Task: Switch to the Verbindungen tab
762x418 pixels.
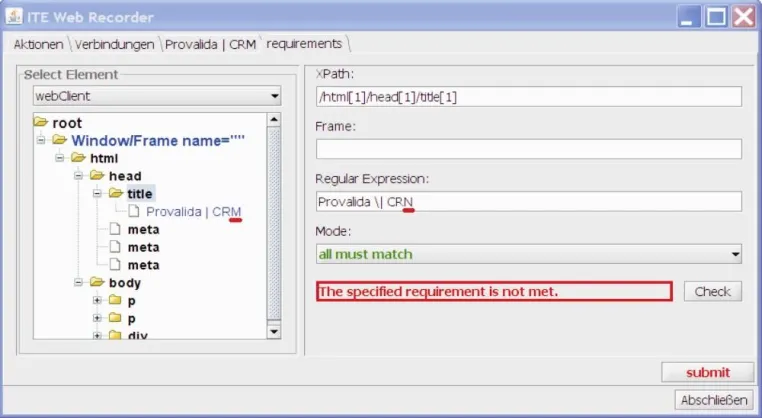Action: click(114, 44)
